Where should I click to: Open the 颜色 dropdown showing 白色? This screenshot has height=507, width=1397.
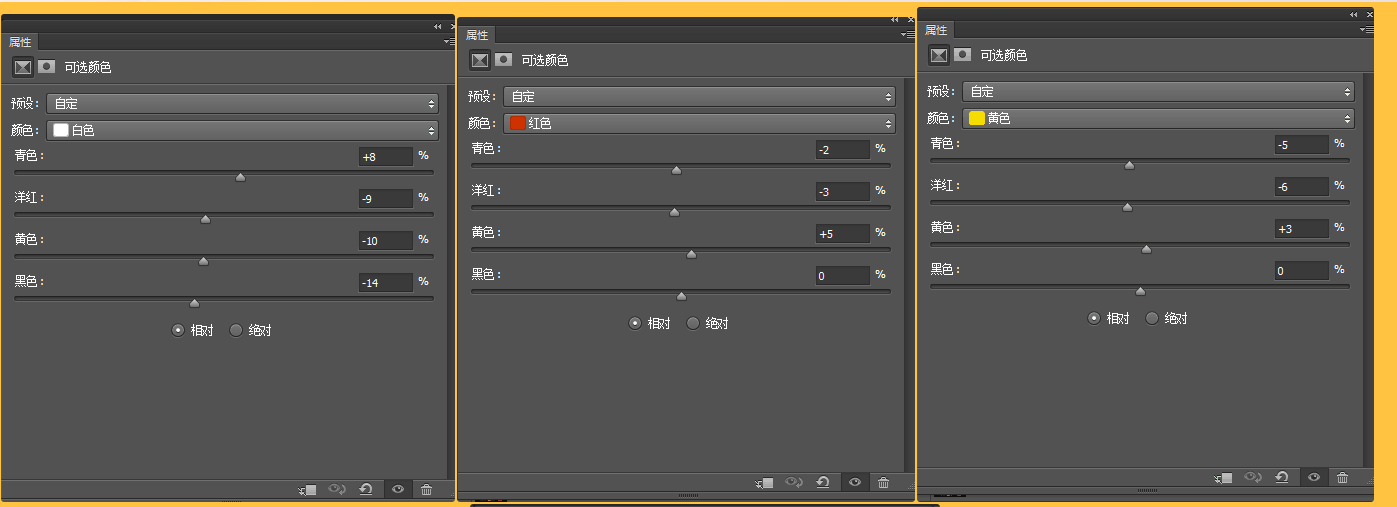(243, 130)
